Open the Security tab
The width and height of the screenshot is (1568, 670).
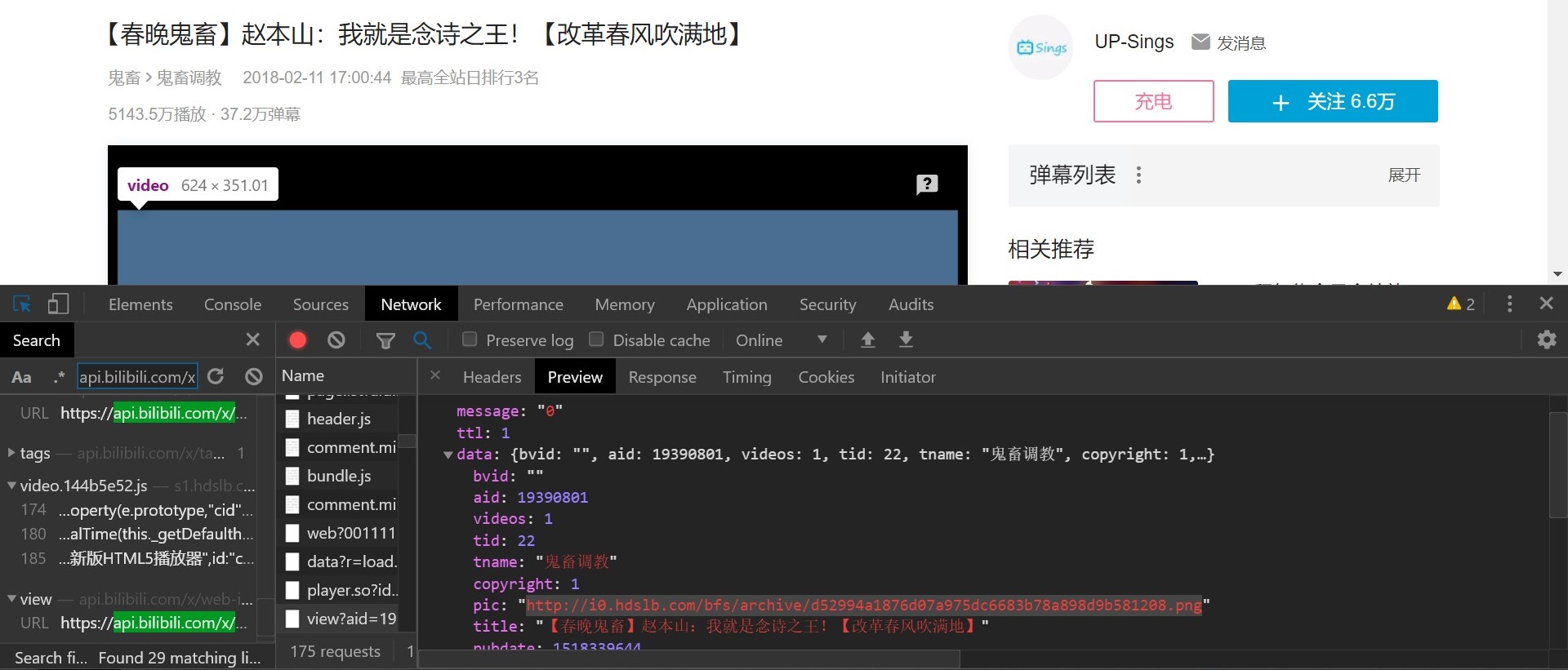click(828, 304)
